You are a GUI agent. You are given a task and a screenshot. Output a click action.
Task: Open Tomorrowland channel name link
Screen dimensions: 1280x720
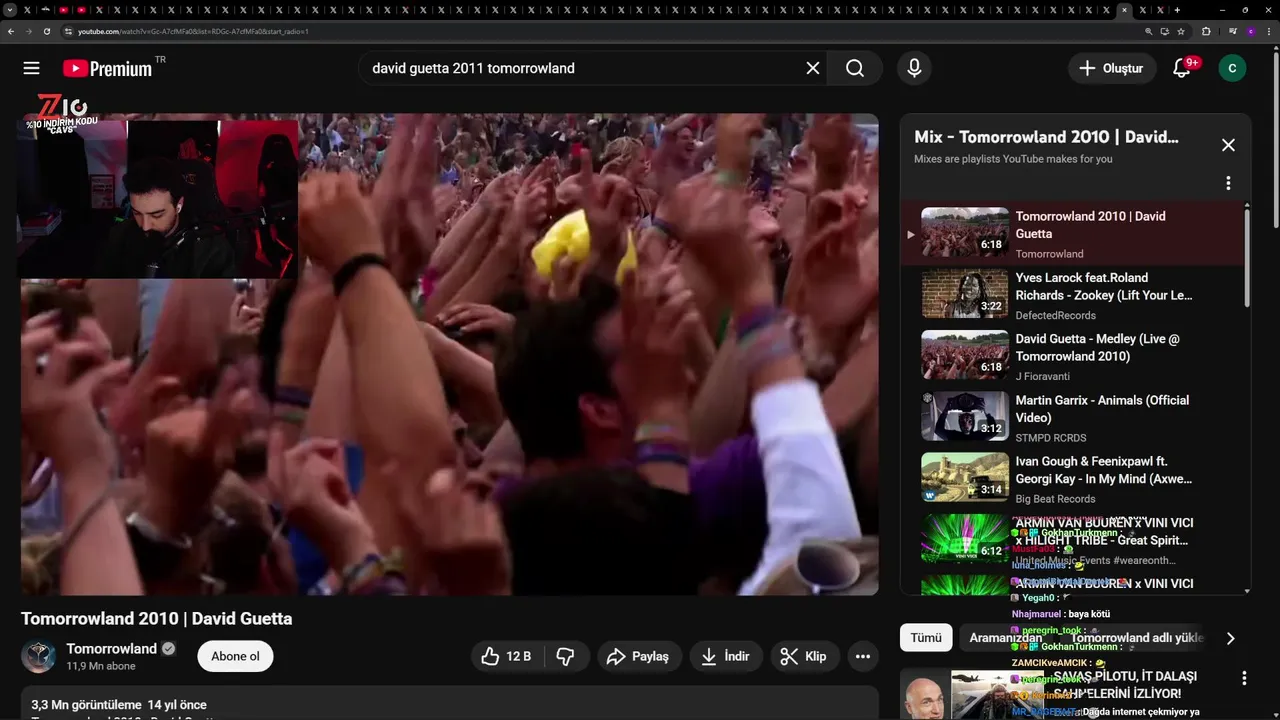coord(111,648)
